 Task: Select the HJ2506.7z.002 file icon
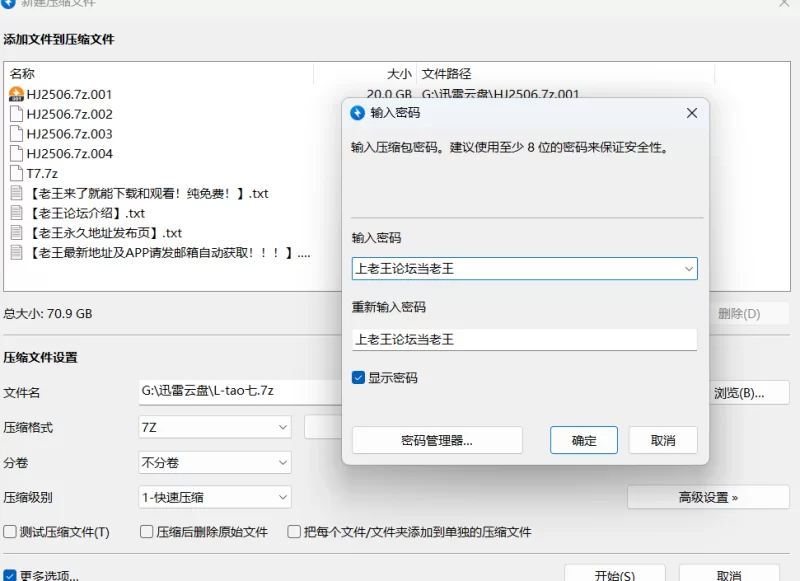[x=16, y=114]
